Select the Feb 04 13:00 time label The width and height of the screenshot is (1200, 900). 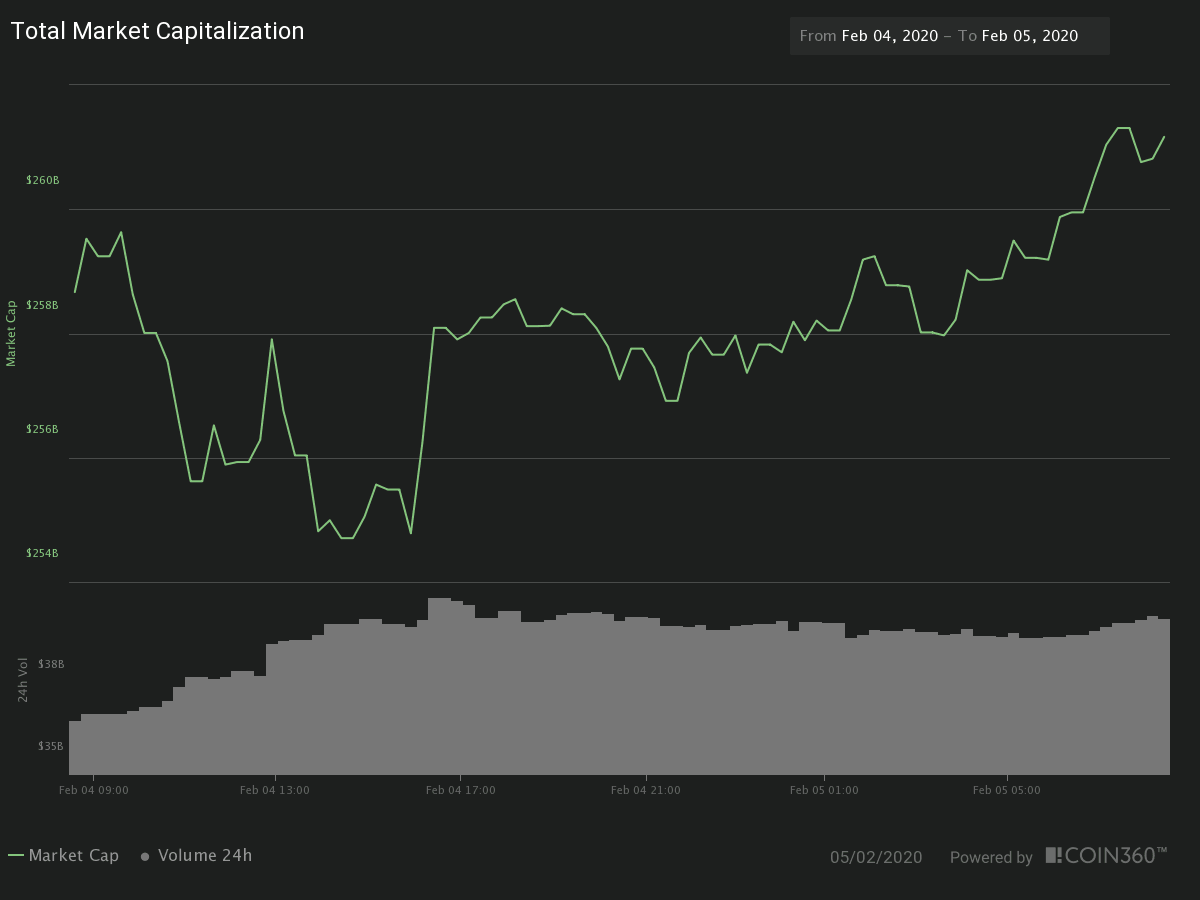pyautogui.click(x=275, y=790)
